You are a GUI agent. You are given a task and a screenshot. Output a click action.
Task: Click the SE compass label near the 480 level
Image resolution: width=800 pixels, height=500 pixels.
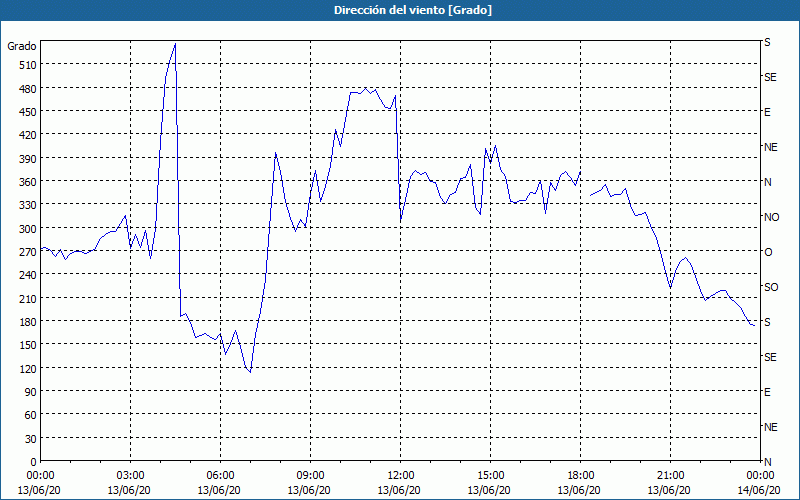click(770, 77)
